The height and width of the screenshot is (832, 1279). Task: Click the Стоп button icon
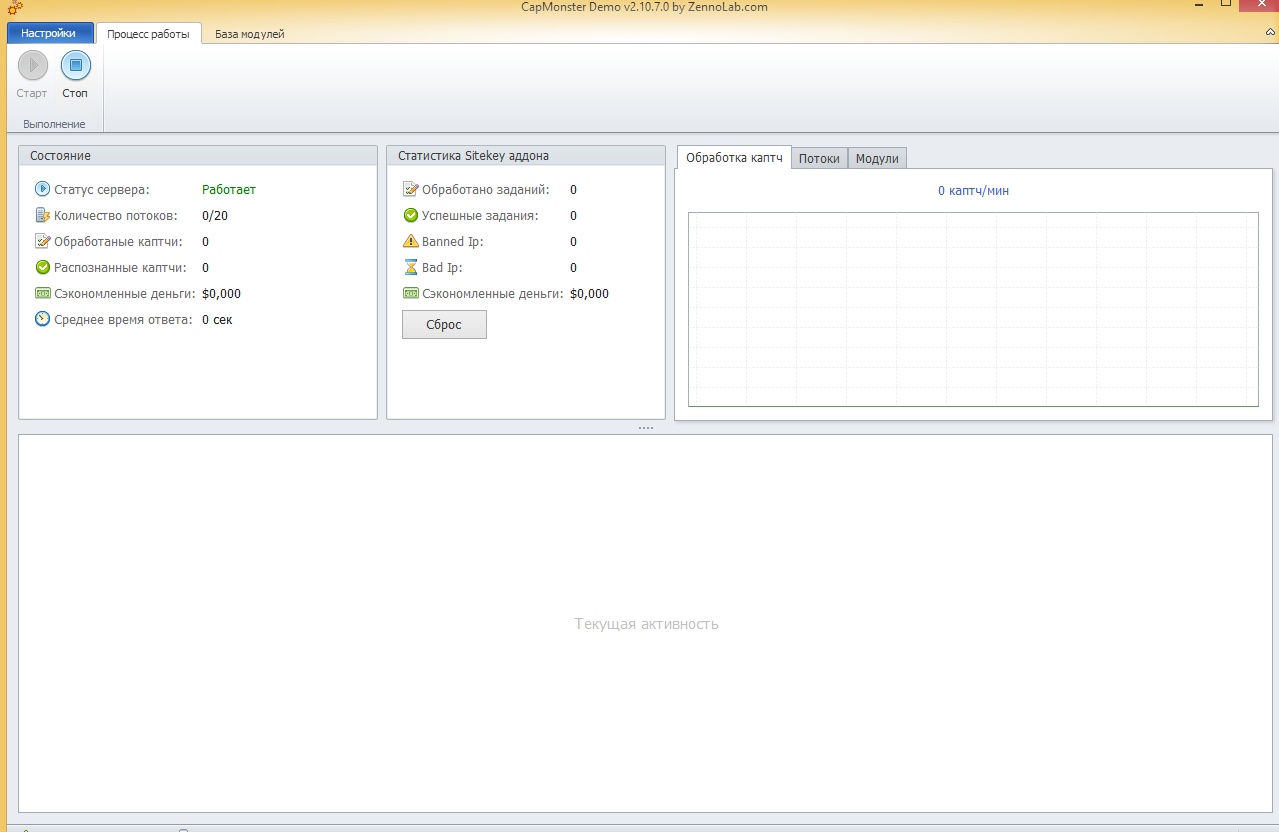click(x=76, y=66)
